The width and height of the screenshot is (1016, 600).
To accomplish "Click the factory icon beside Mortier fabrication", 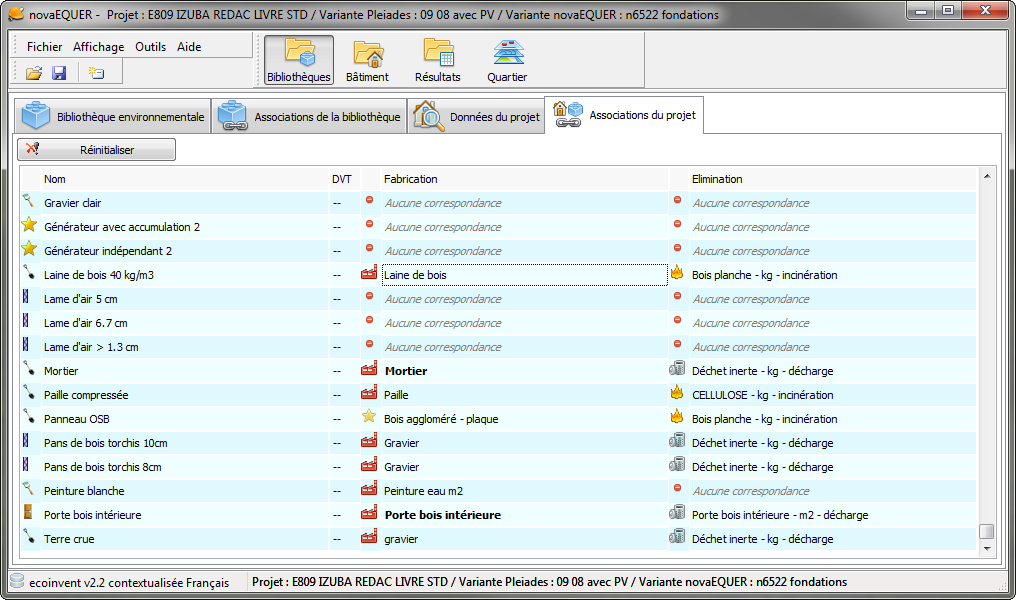I will (x=369, y=369).
